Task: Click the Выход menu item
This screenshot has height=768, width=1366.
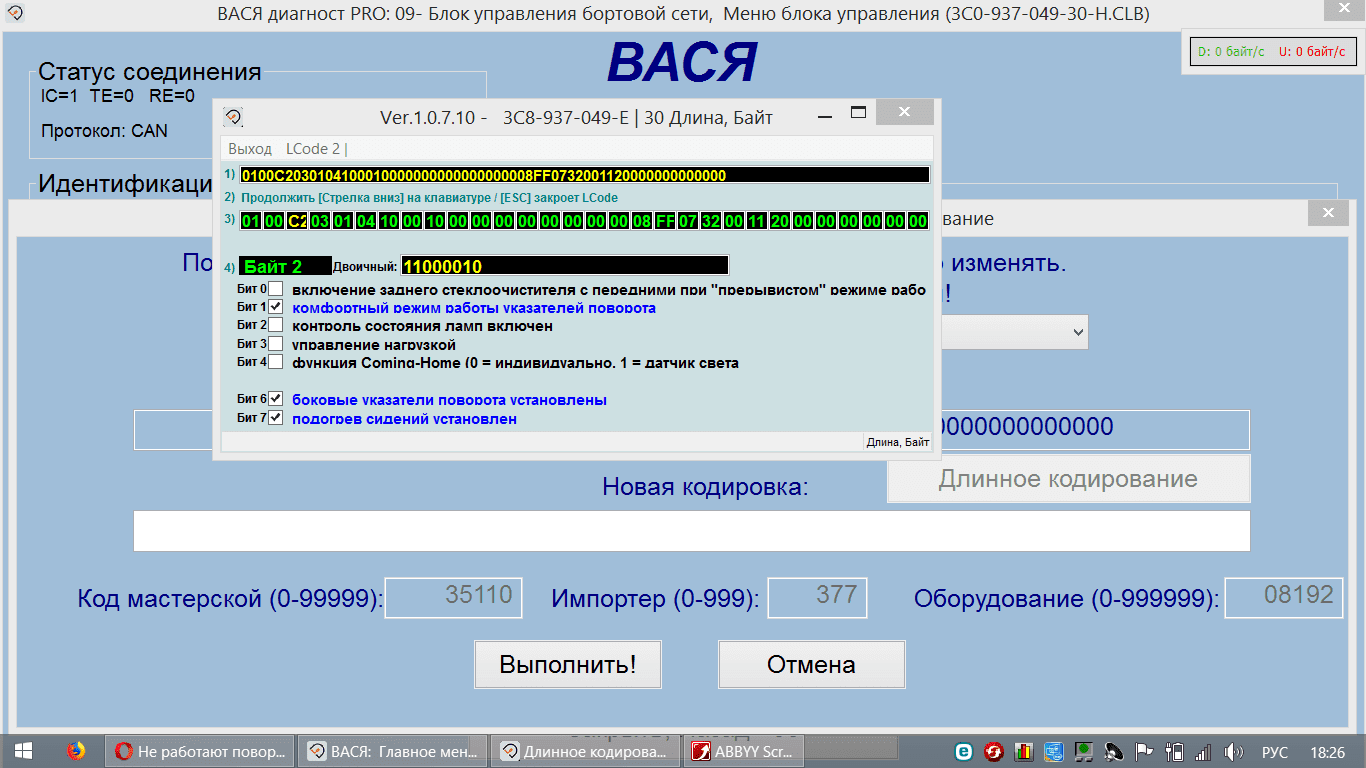Action: tap(250, 148)
